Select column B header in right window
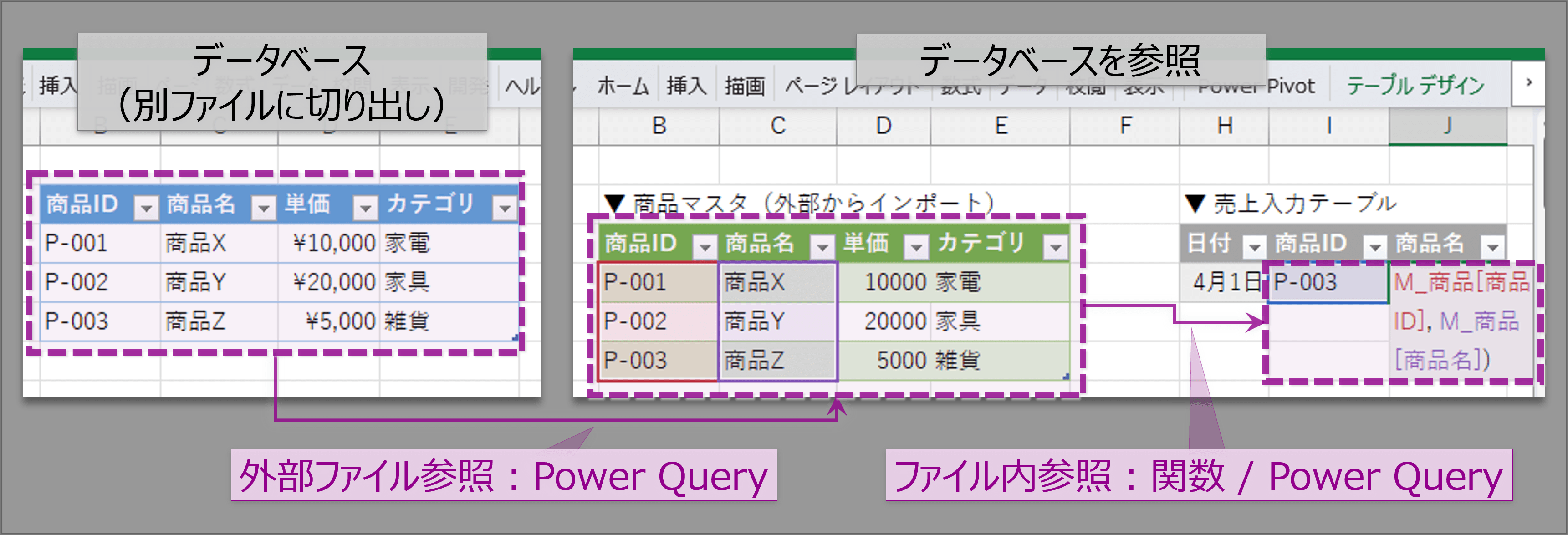Viewport: 1568px width, 535px height. [x=659, y=126]
